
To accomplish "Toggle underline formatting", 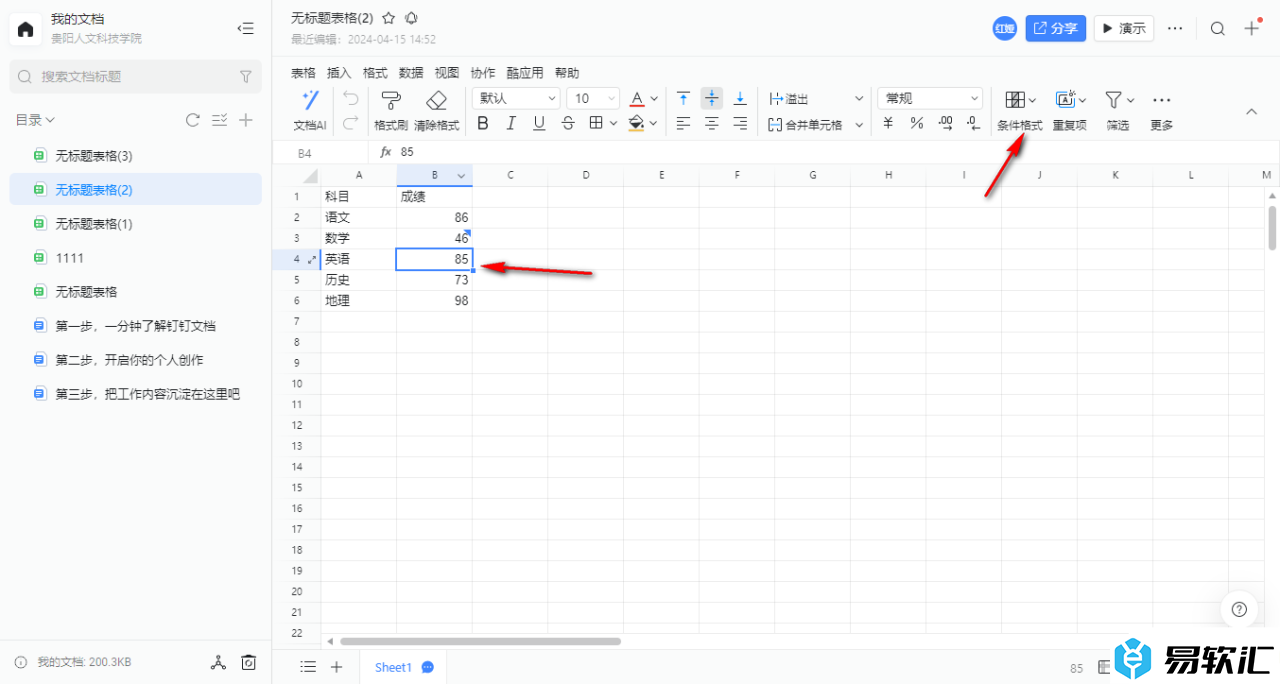I will [539, 123].
